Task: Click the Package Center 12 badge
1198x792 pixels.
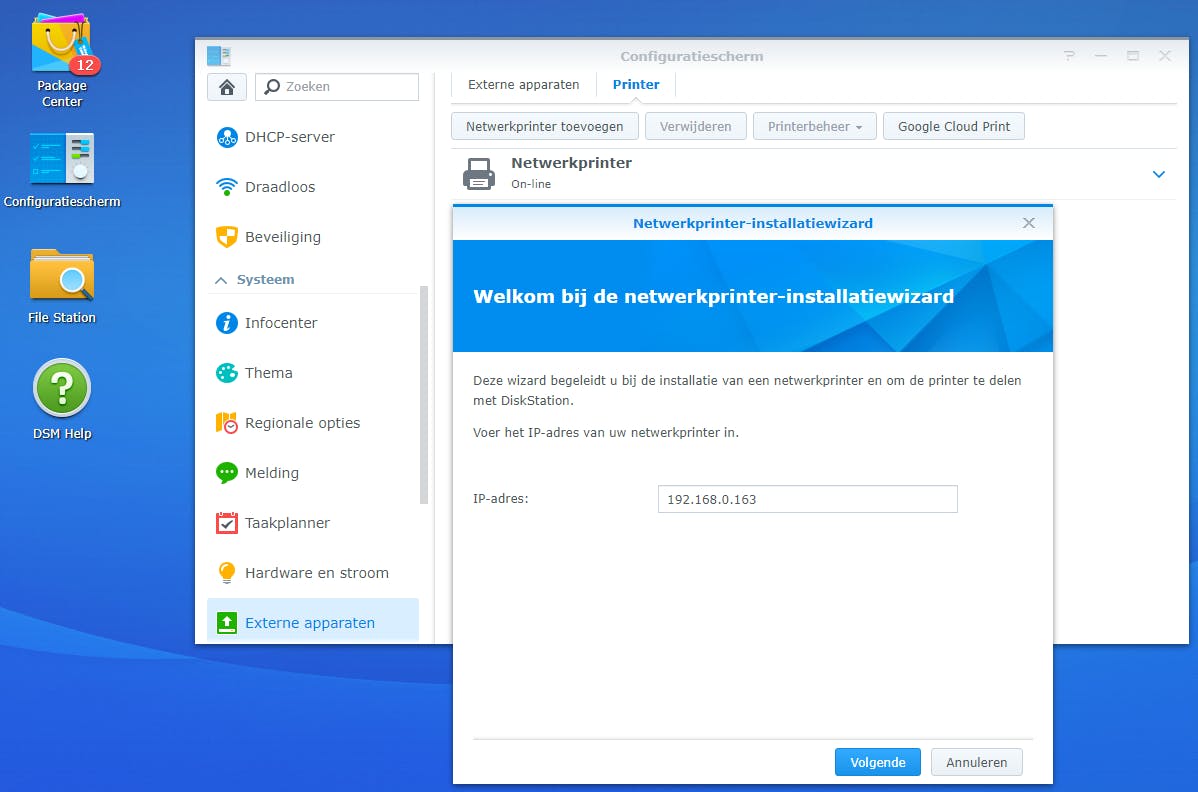Action: pos(85,66)
